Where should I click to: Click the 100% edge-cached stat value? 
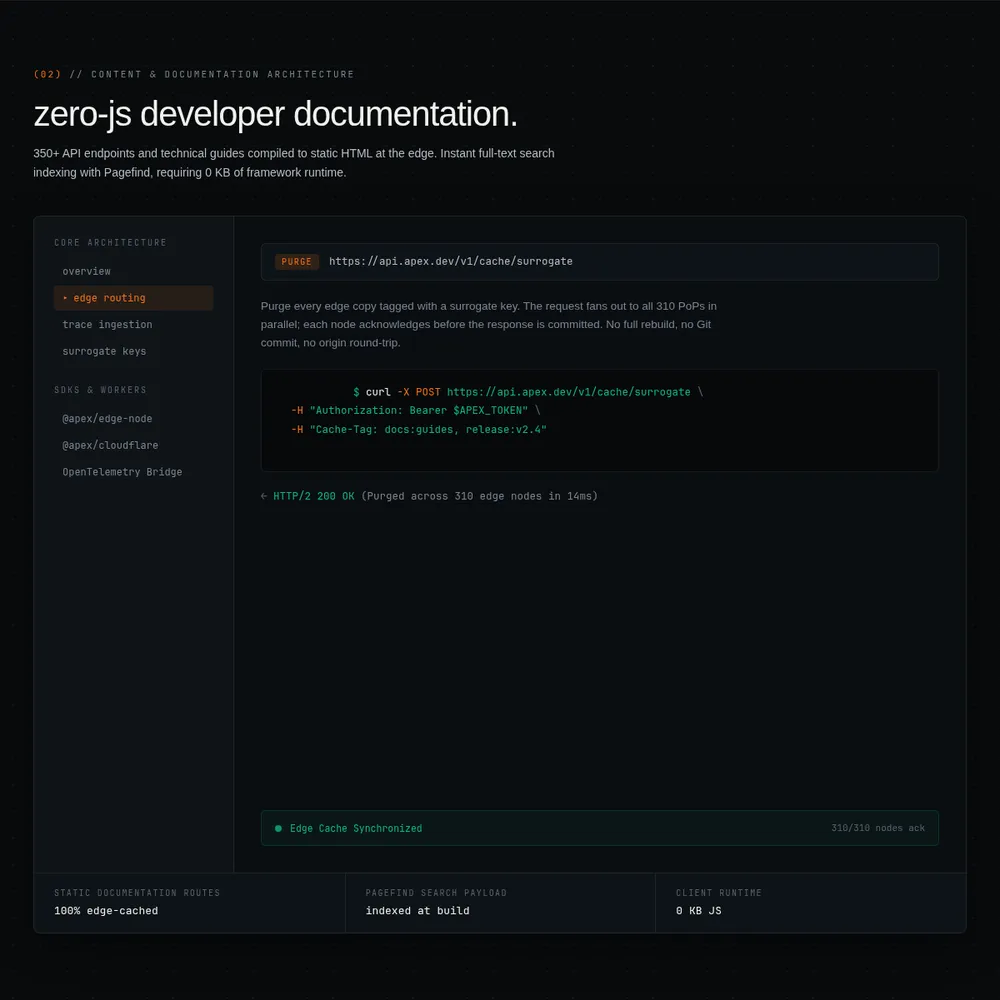pos(106,911)
